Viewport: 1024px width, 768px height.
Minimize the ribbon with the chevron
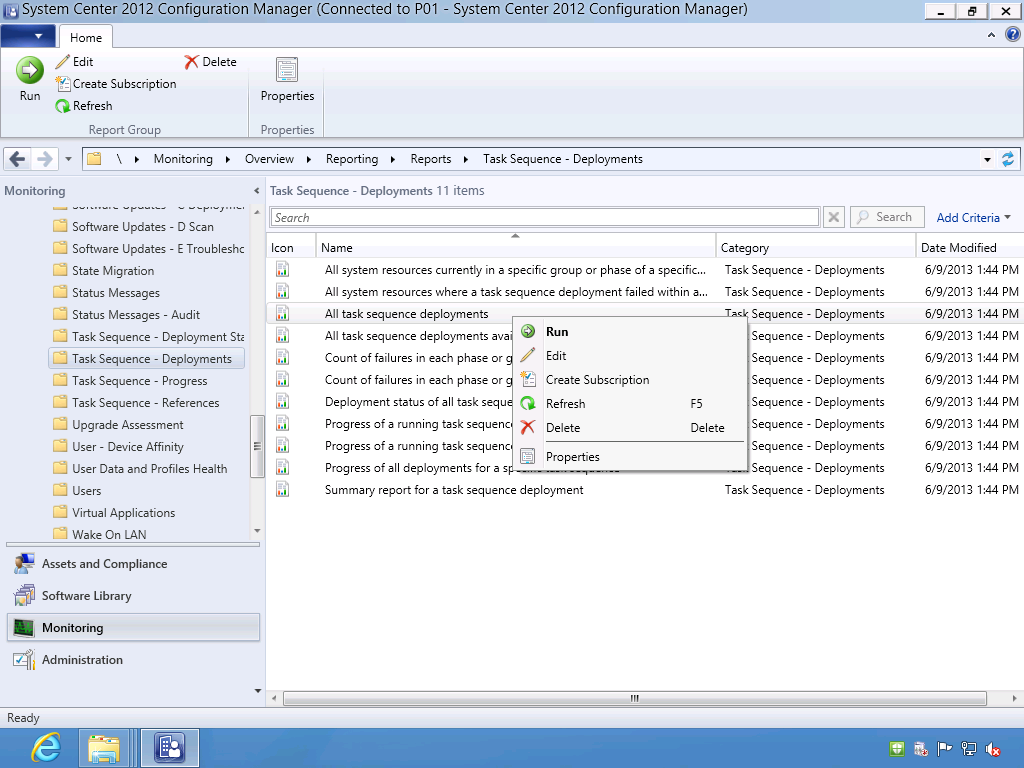point(991,35)
